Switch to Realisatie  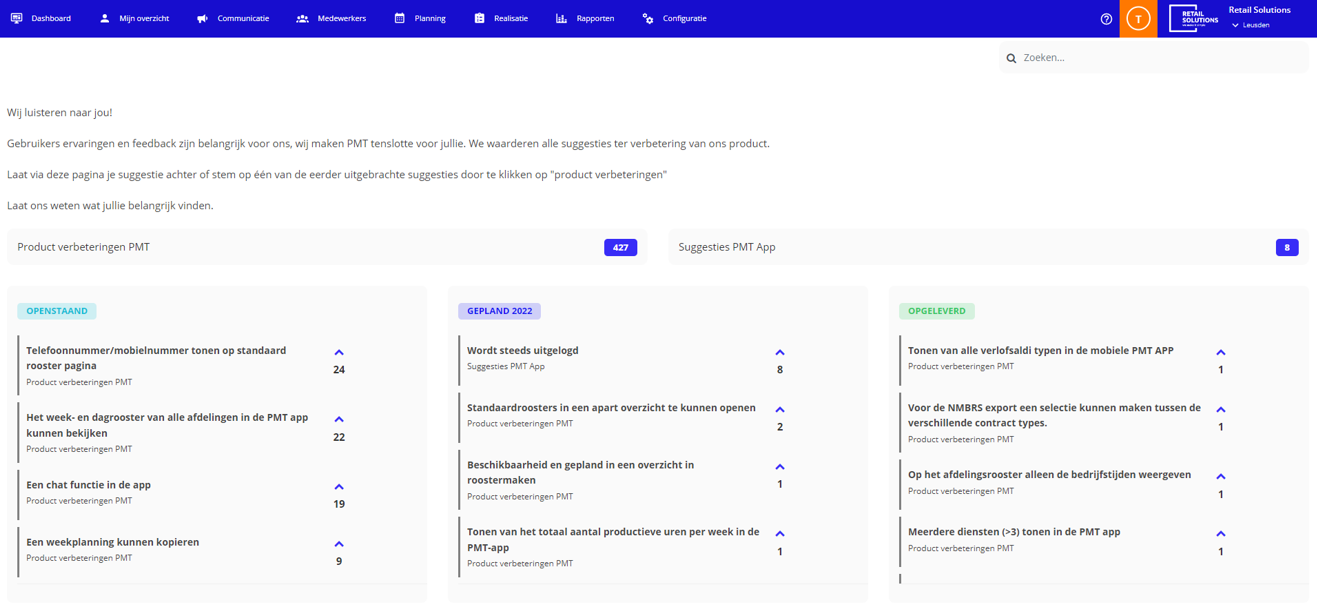click(x=501, y=18)
